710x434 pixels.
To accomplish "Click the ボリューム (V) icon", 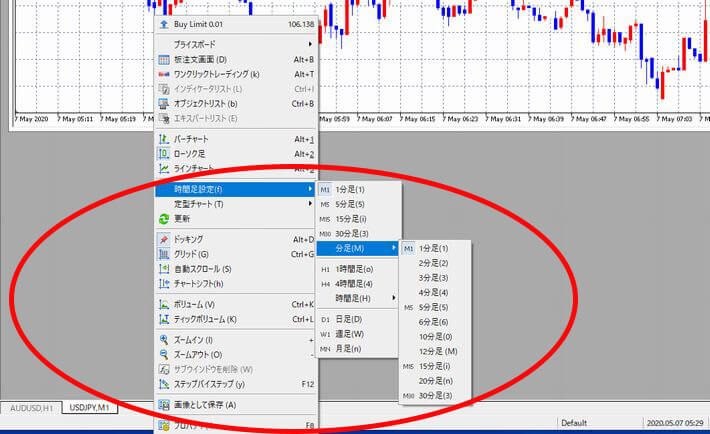I will point(164,304).
